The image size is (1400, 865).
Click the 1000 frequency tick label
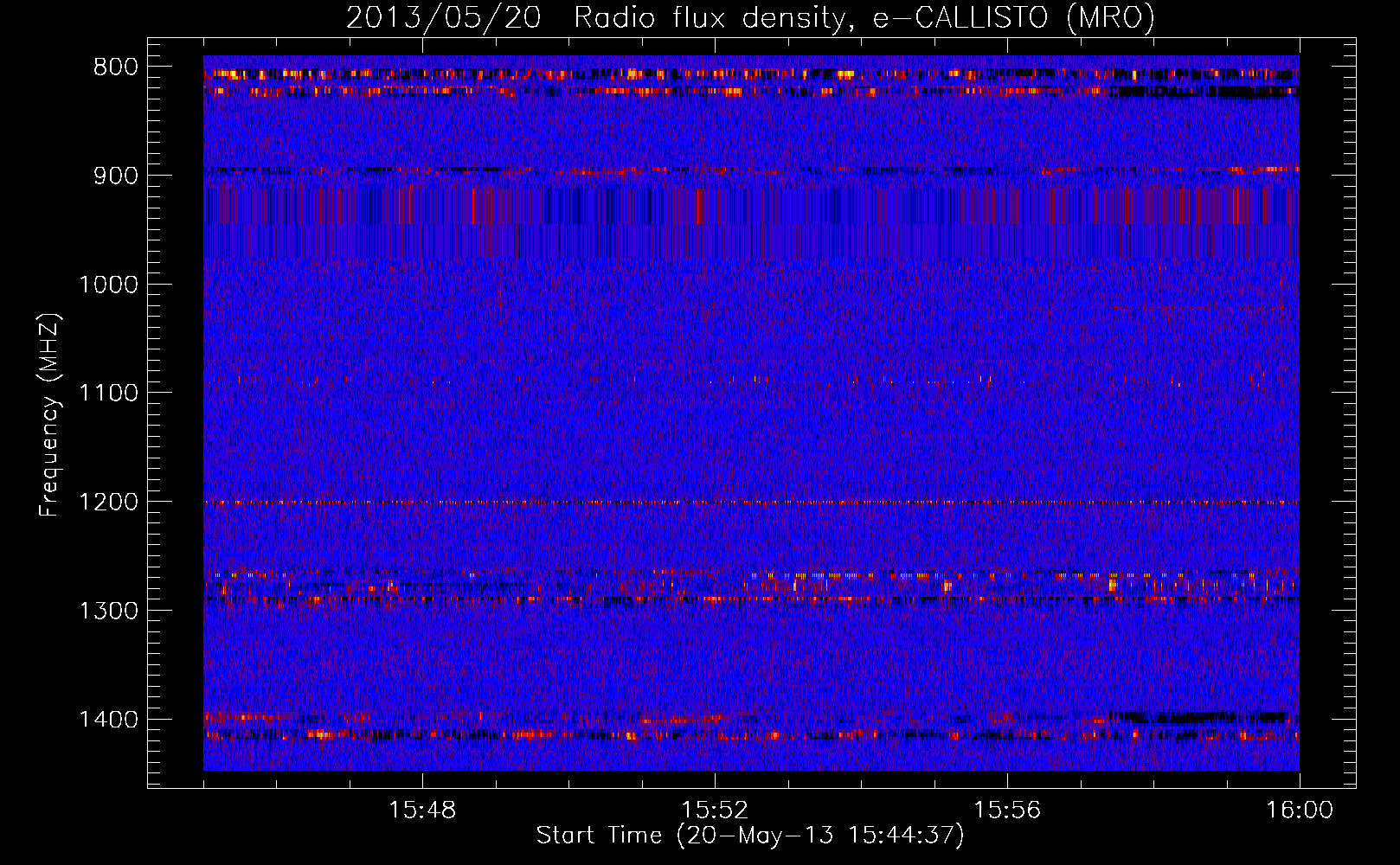[108, 285]
